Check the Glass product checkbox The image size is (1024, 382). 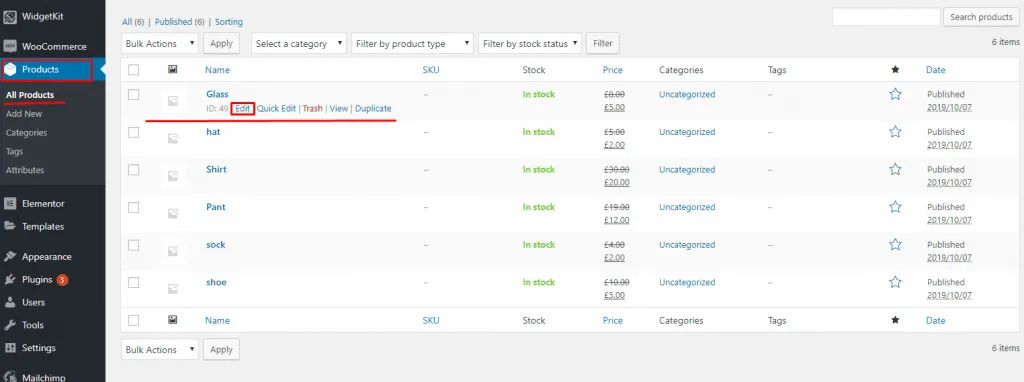[x=134, y=95]
